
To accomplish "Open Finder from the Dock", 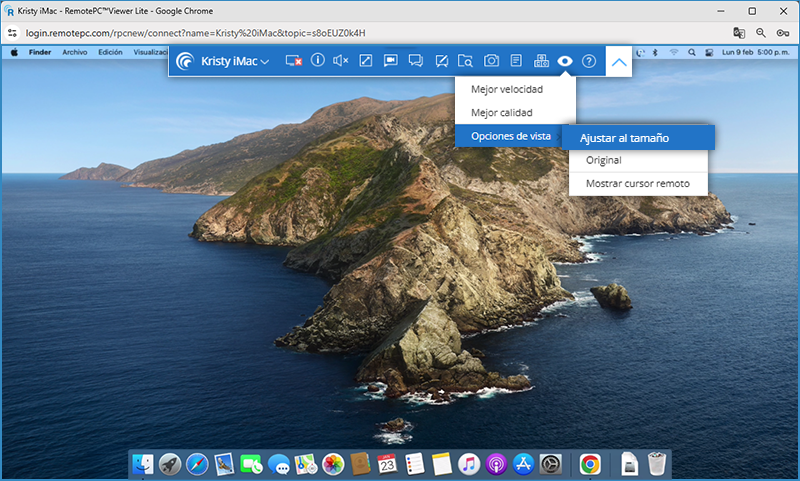I will pos(143,464).
